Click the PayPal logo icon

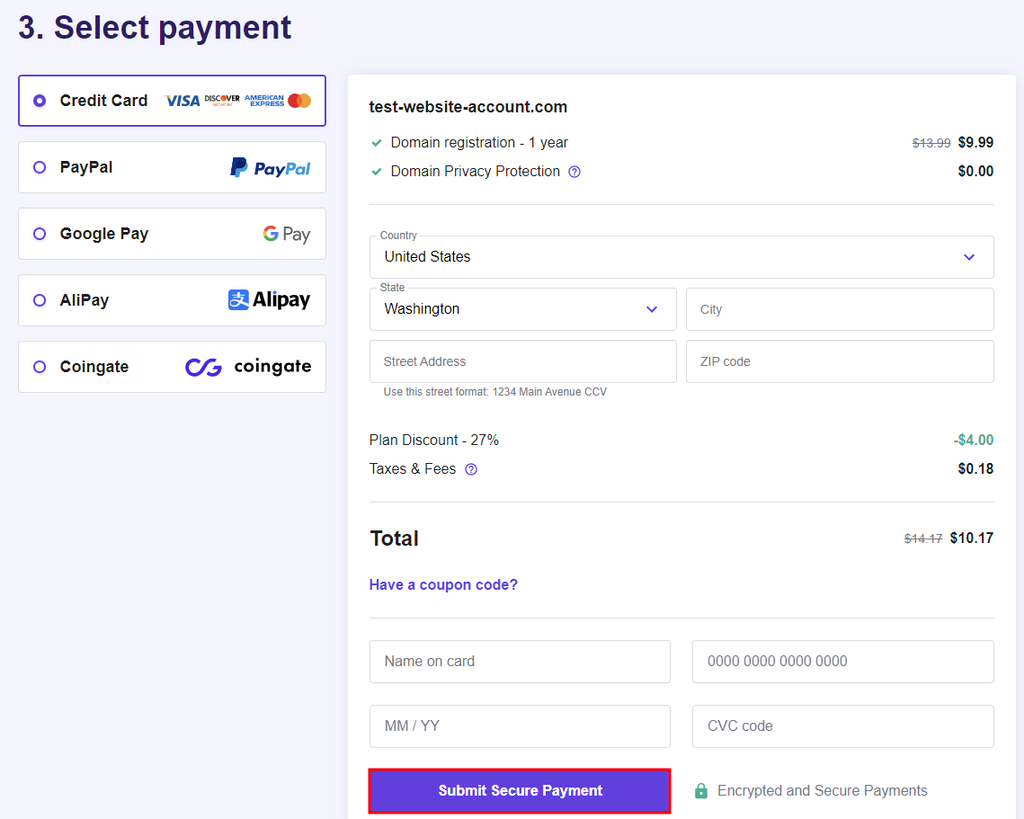point(270,168)
